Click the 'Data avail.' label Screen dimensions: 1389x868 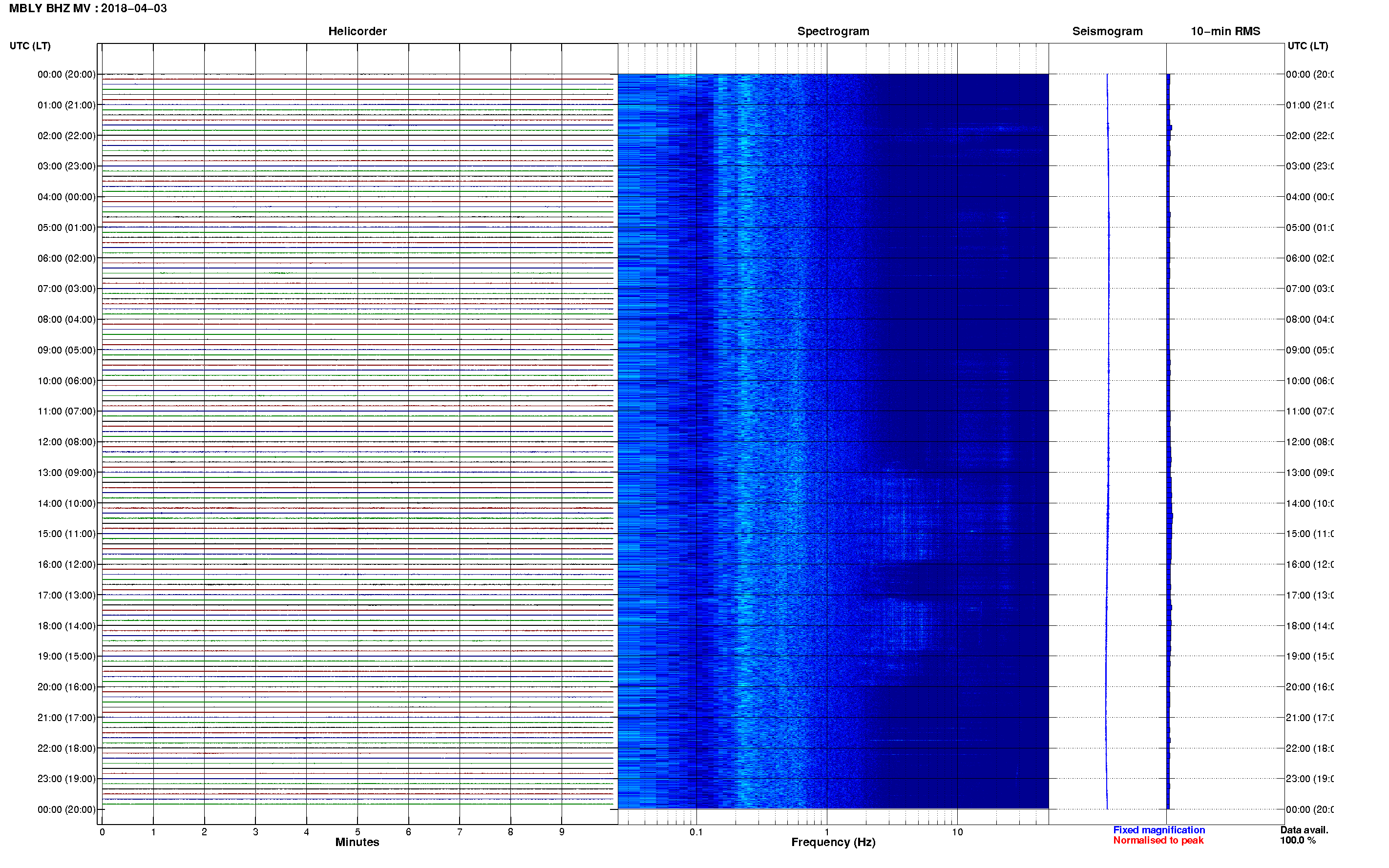point(1304,831)
